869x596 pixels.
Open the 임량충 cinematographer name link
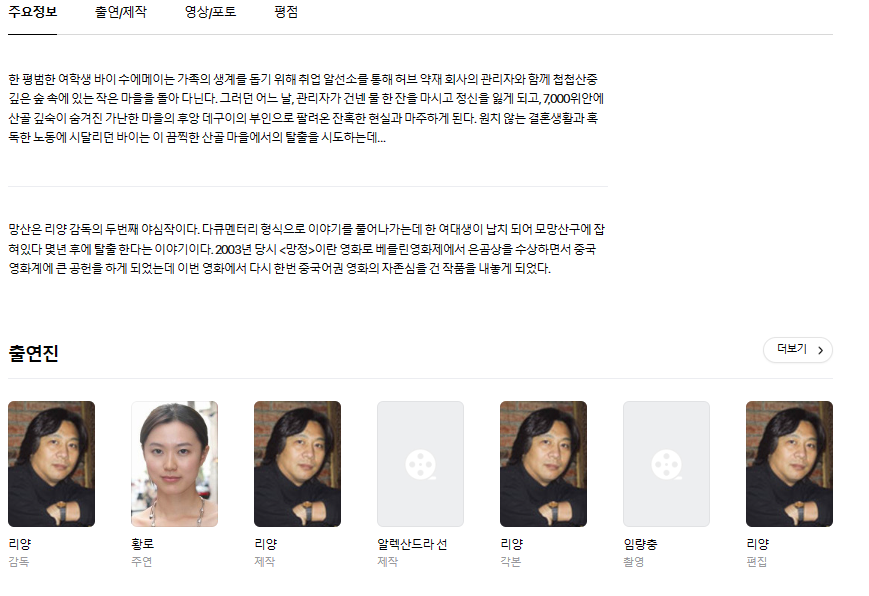click(x=641, y=544)
